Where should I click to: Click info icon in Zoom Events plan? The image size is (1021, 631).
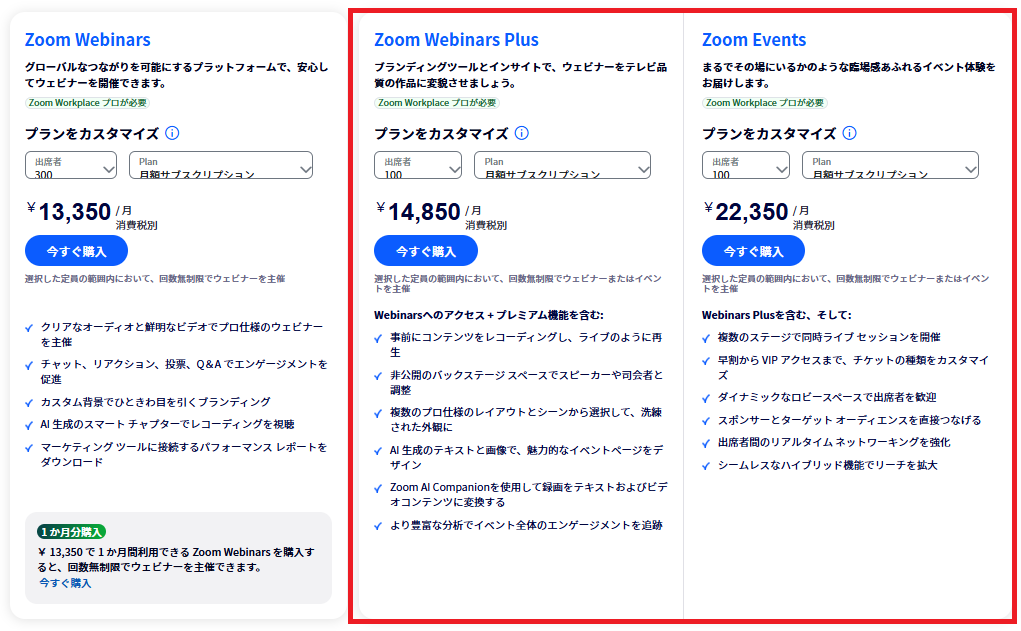[849, 133]
